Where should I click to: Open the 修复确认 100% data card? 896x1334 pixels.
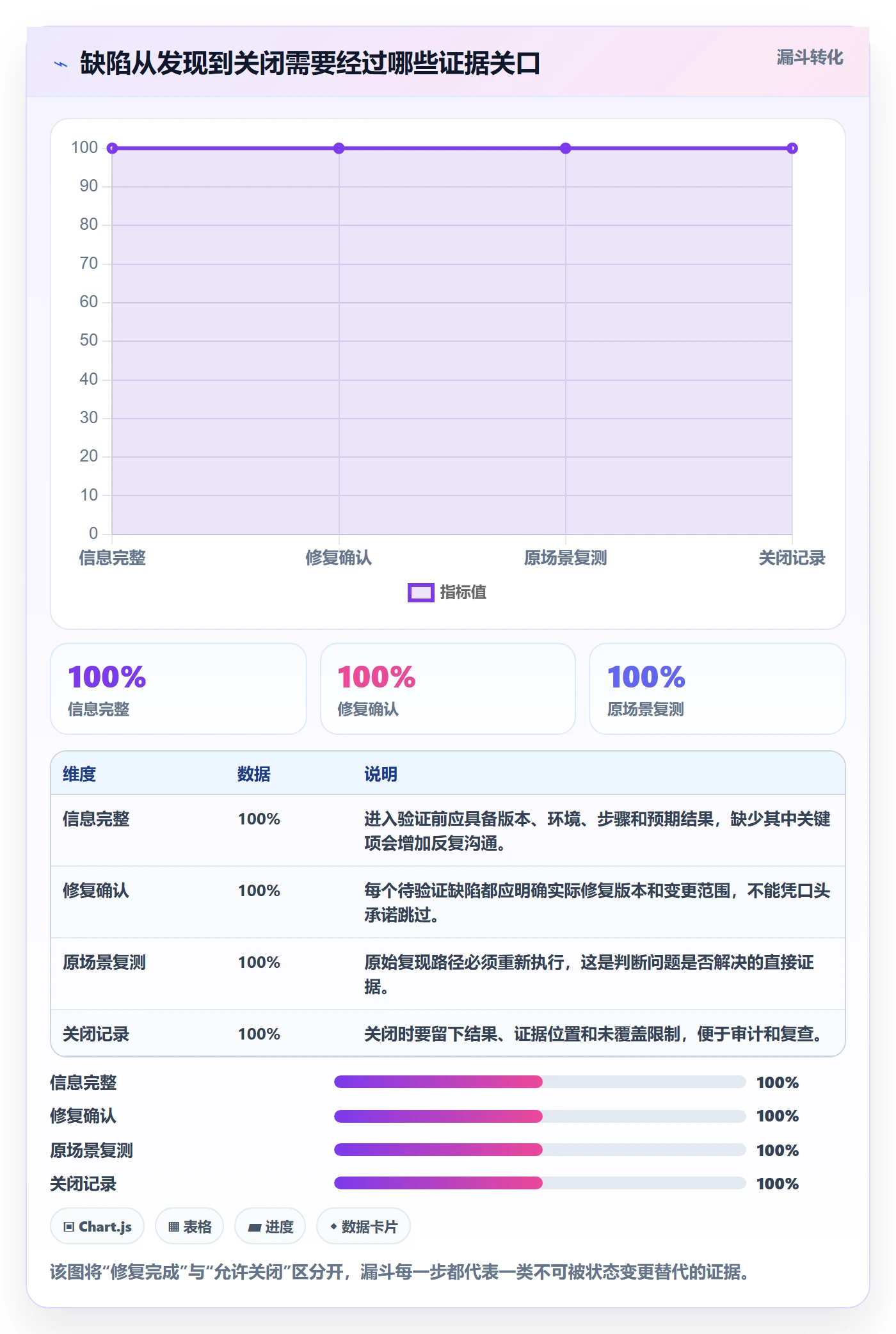click(448, 689)
